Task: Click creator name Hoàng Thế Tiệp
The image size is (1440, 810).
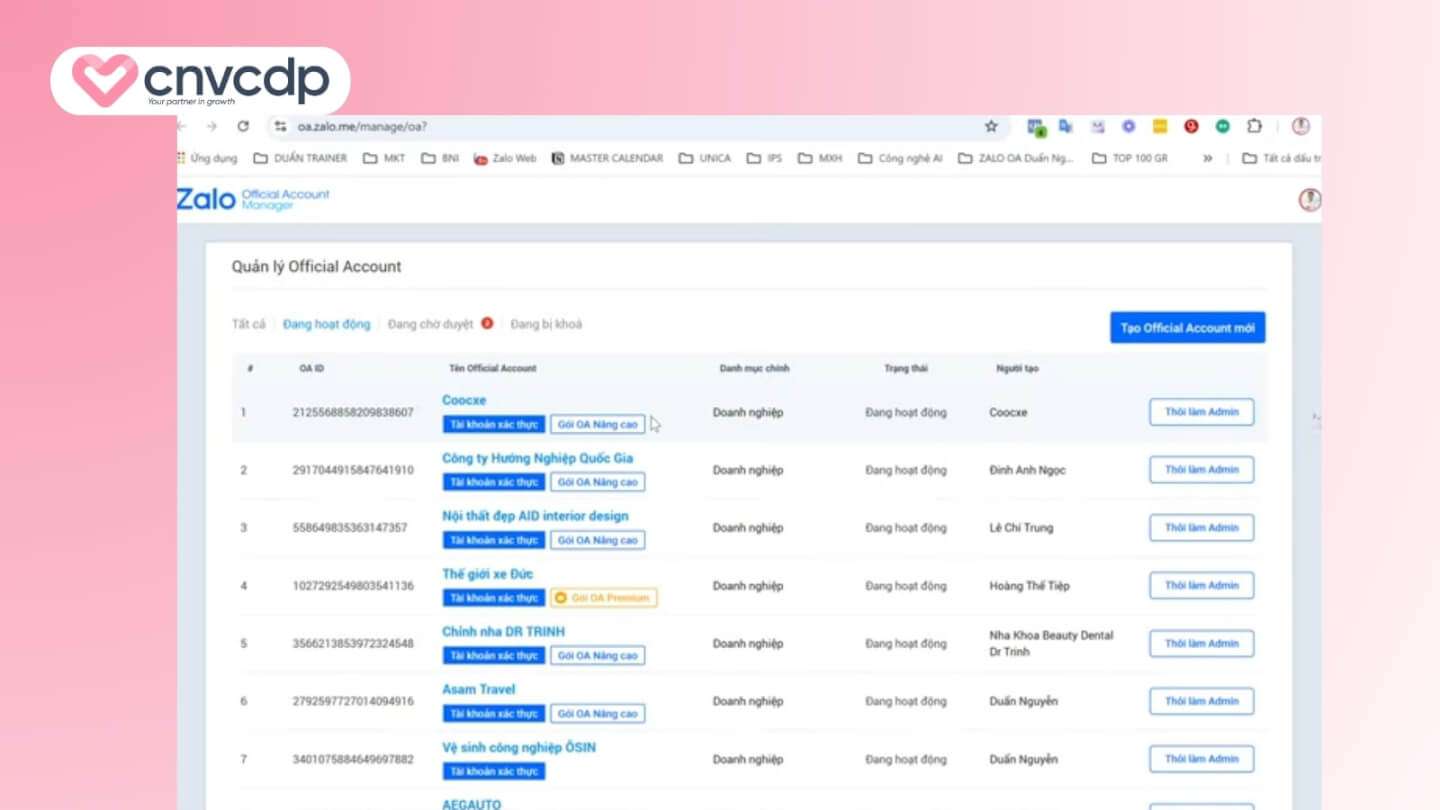Action: click(1029, 586)
